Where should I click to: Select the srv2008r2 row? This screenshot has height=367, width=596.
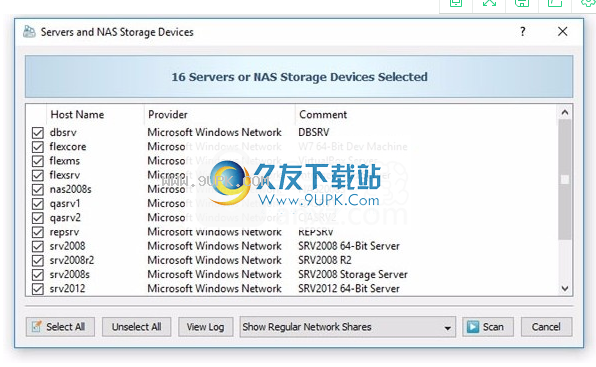pos(292,260)
